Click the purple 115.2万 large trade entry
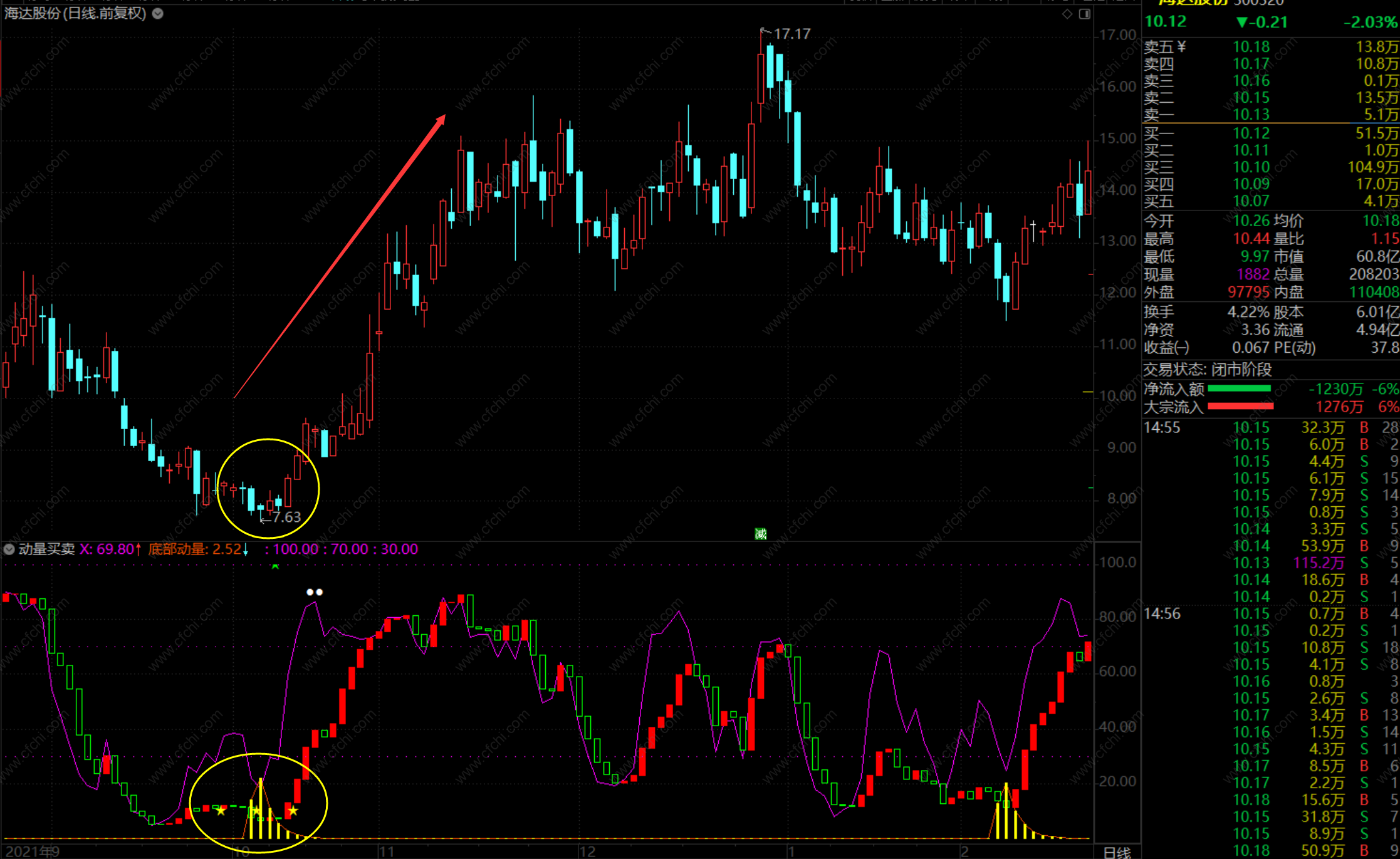 click(x=1319, y=563)
